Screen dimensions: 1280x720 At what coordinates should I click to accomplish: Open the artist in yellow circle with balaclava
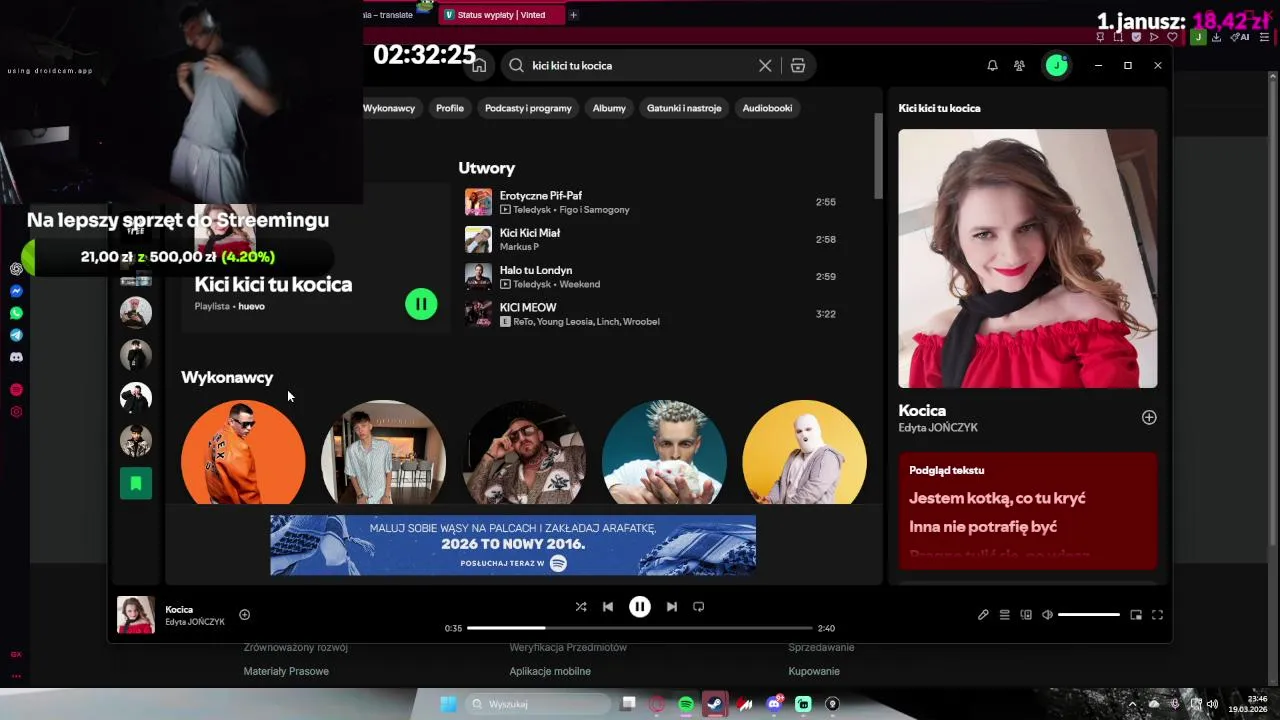coord(805,452)
